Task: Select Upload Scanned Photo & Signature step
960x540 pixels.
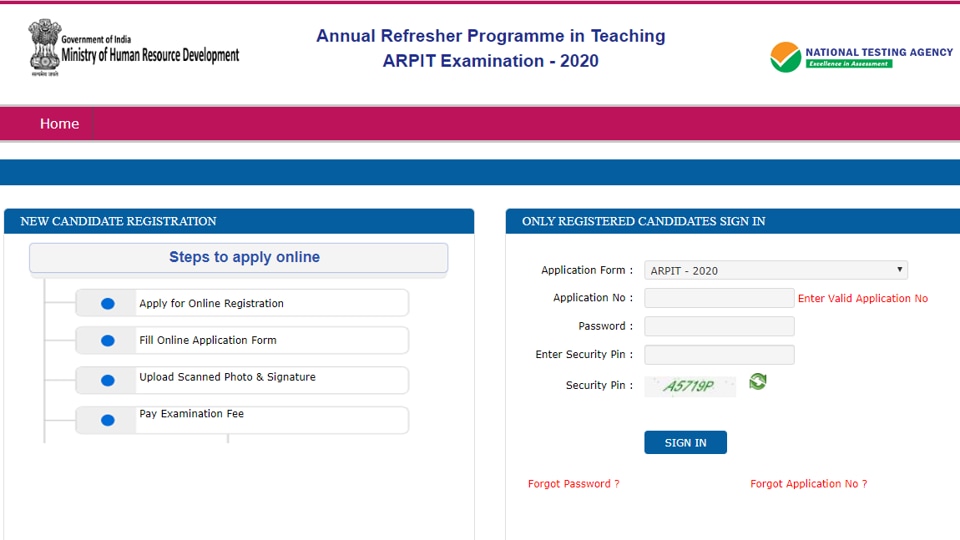Action: 227,377
